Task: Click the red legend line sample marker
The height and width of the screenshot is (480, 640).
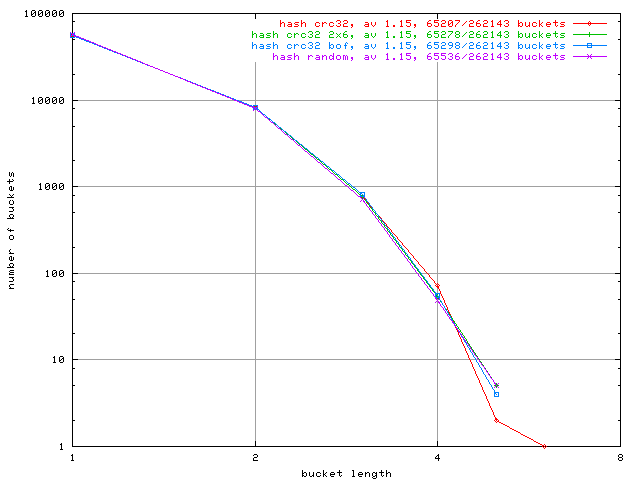Action: tap(589, 24)
